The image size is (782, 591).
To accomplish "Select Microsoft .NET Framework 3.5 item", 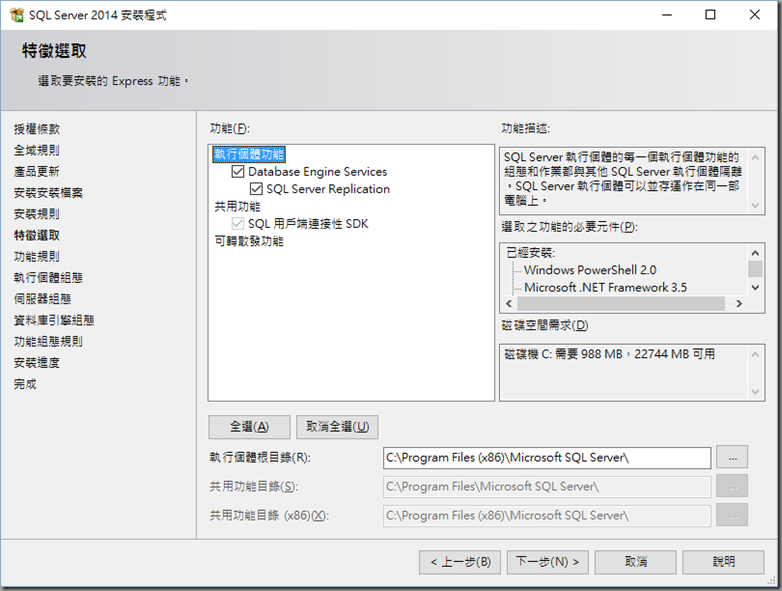I will 605,288.
